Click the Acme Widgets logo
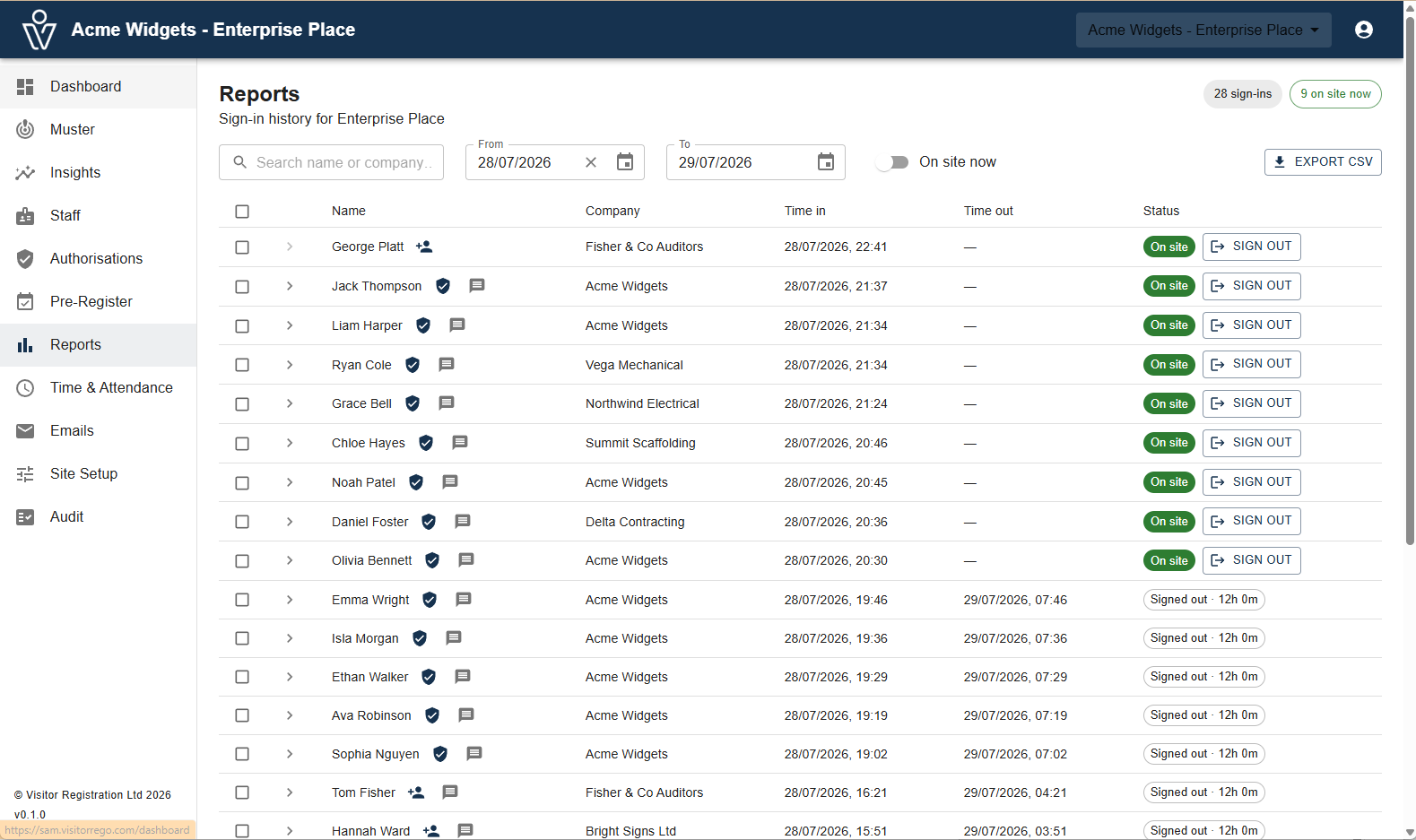 39,30
